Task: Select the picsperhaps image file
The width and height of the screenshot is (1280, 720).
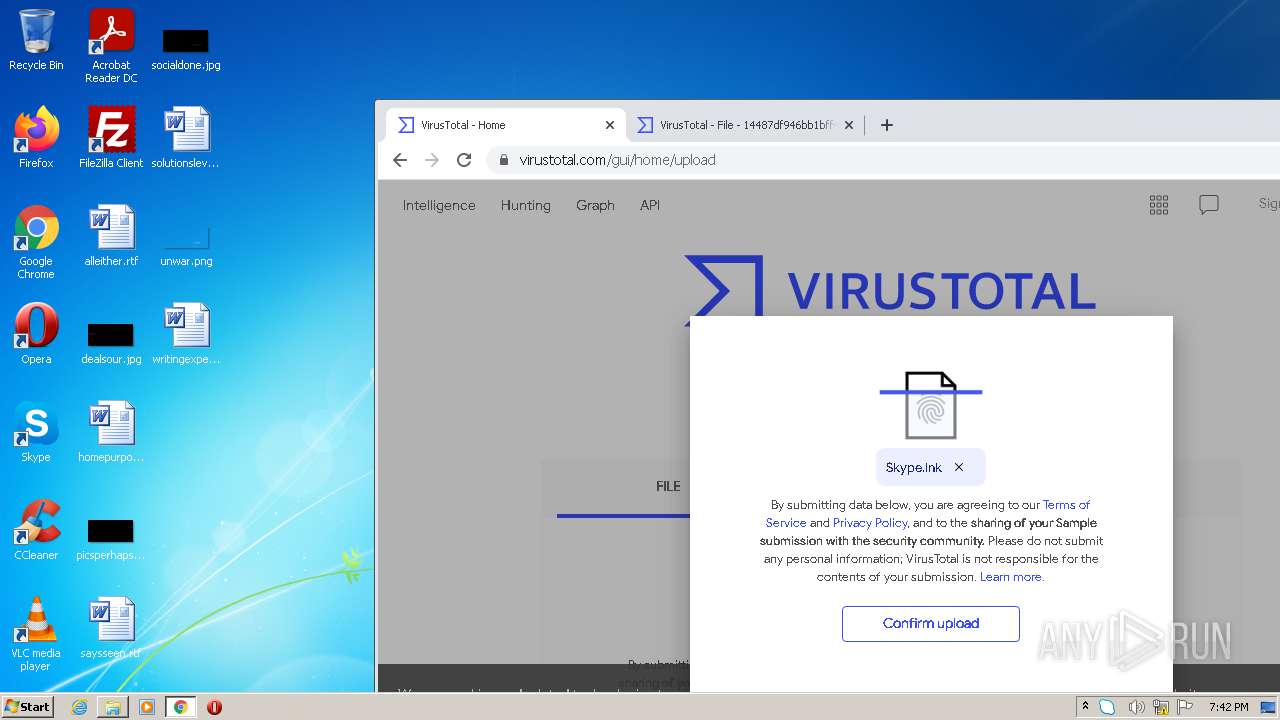Action: point(111,538)
